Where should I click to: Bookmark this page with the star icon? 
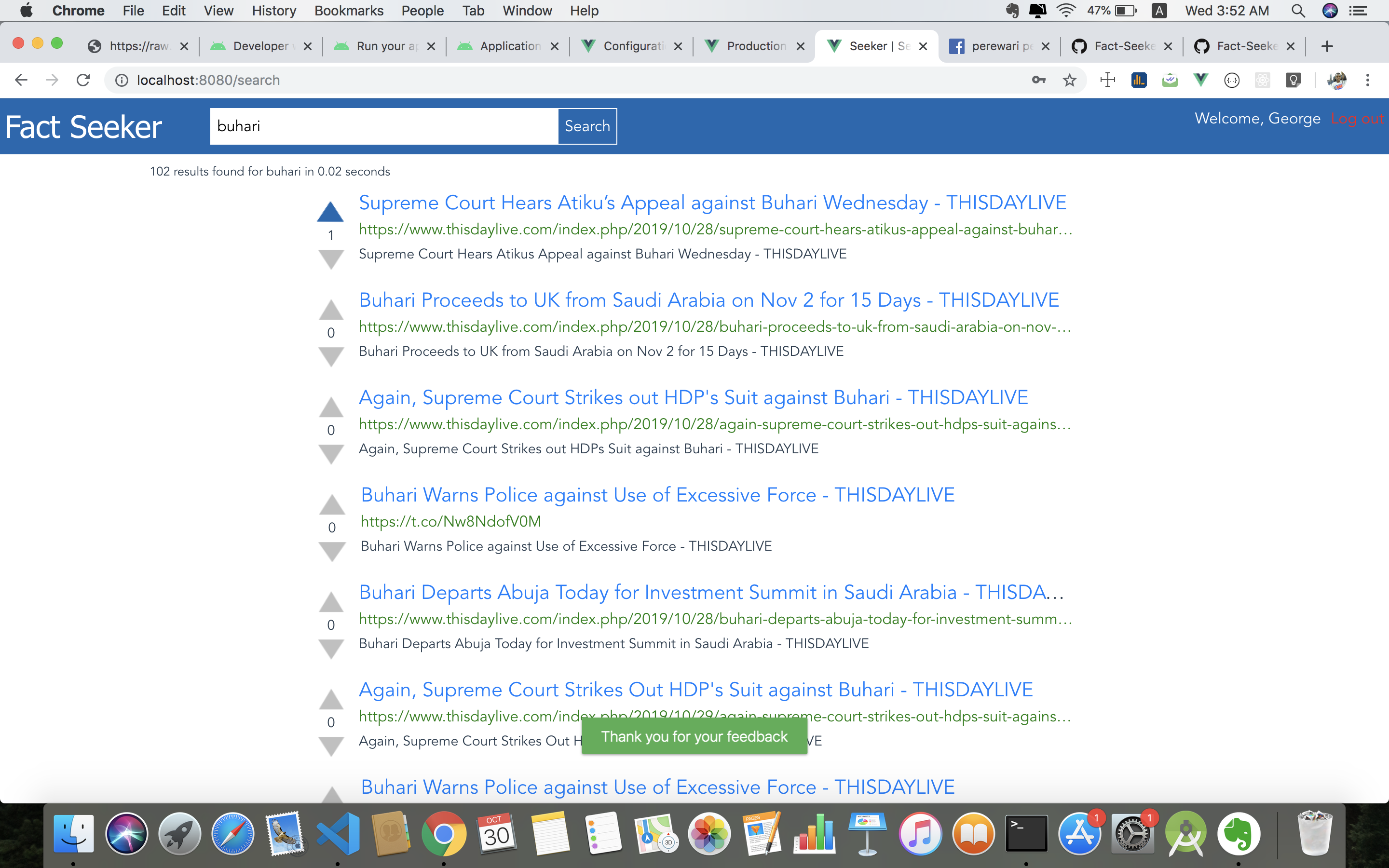pyautogui.click(x=1069, y=80)
